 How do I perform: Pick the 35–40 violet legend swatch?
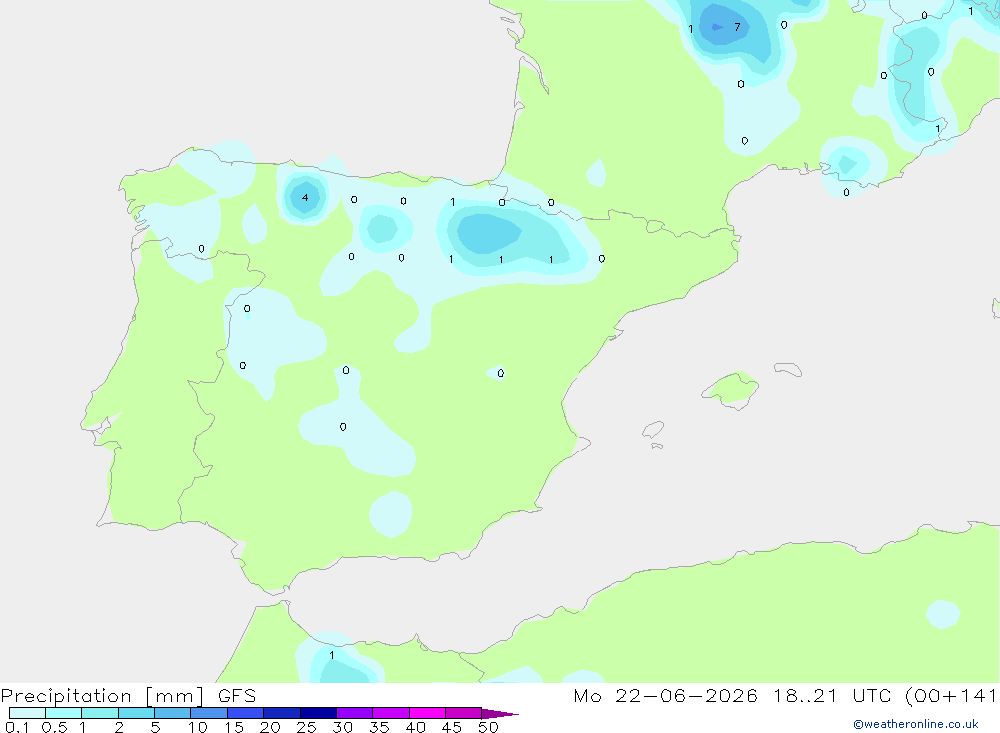pyautogui.click(x=390, y=713)
